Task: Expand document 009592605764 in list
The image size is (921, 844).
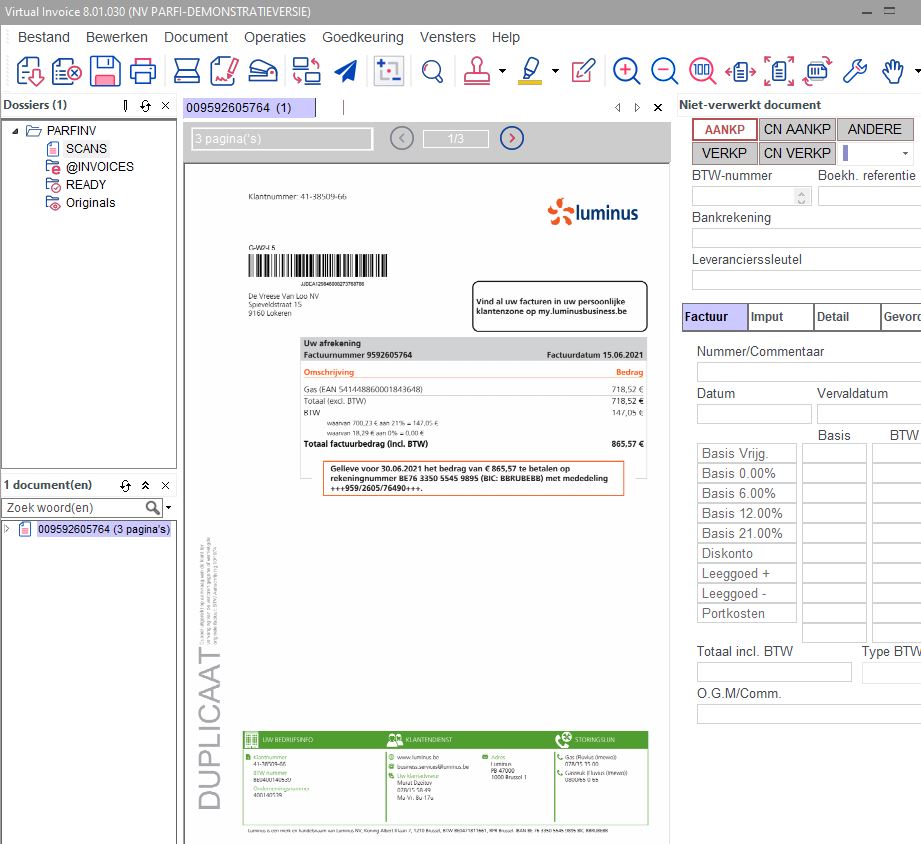Action: (x=7, y=529)
